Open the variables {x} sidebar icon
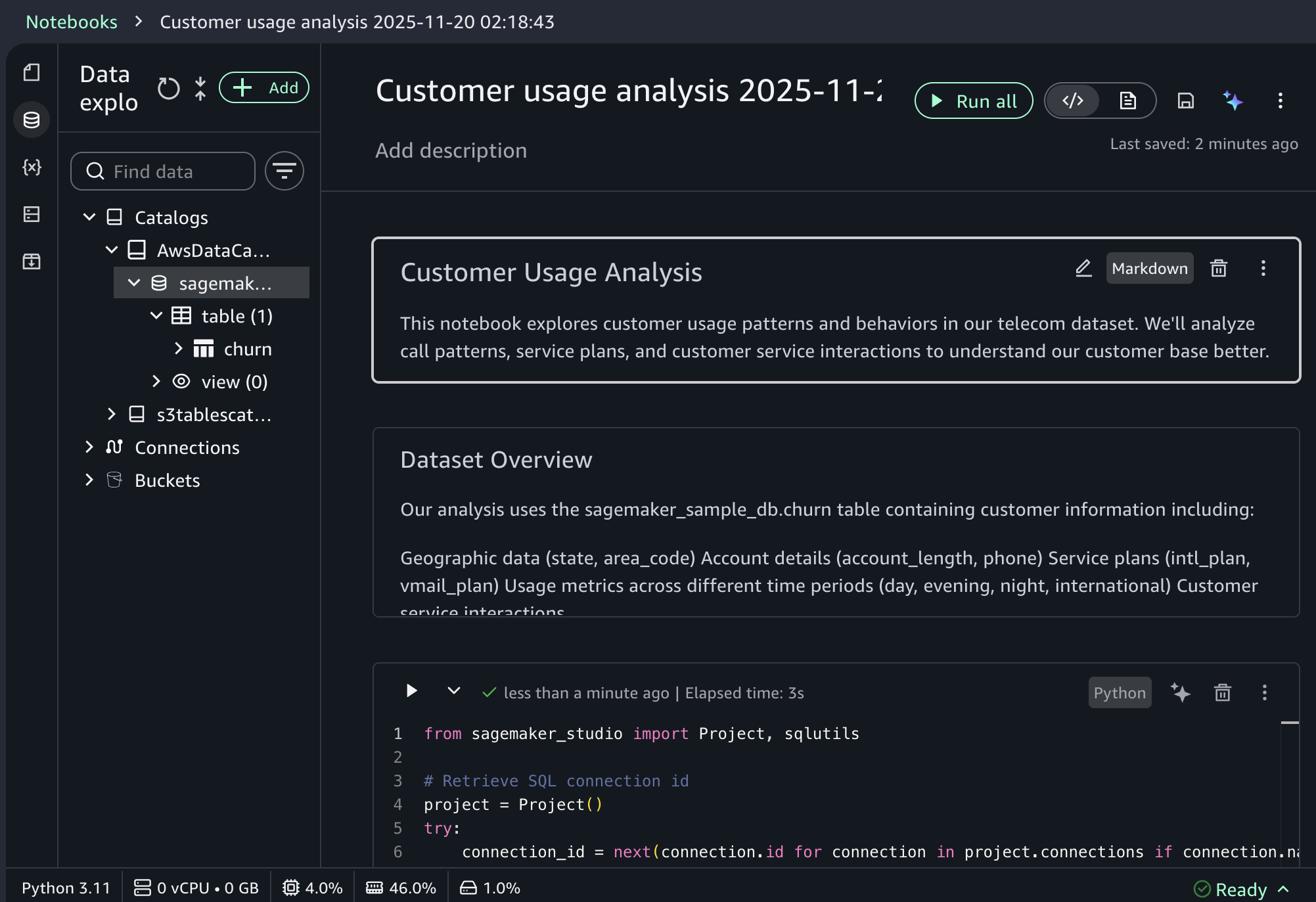This screenshot has width=1316, height=902. click(32, 167)
